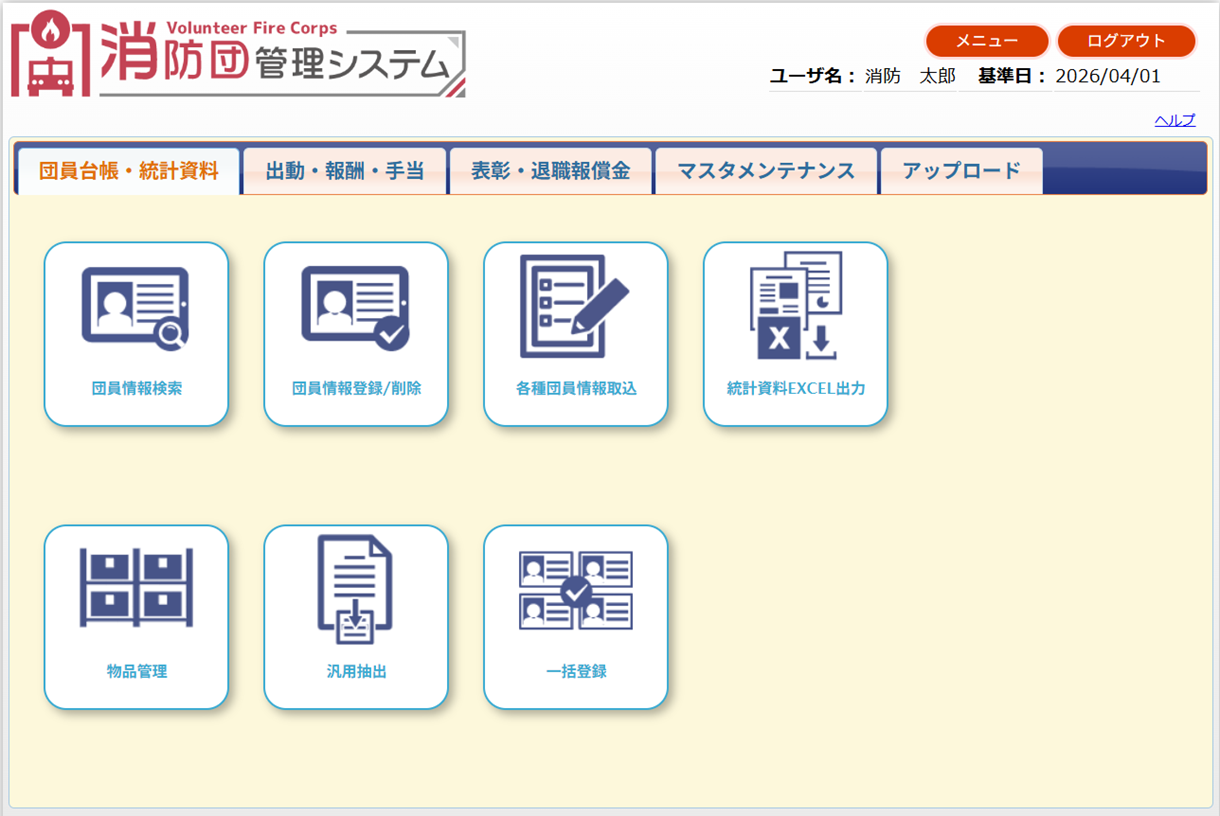Switch to the アップロード tab
Screen dimensions: 1220x816
(x=962, y=171)
